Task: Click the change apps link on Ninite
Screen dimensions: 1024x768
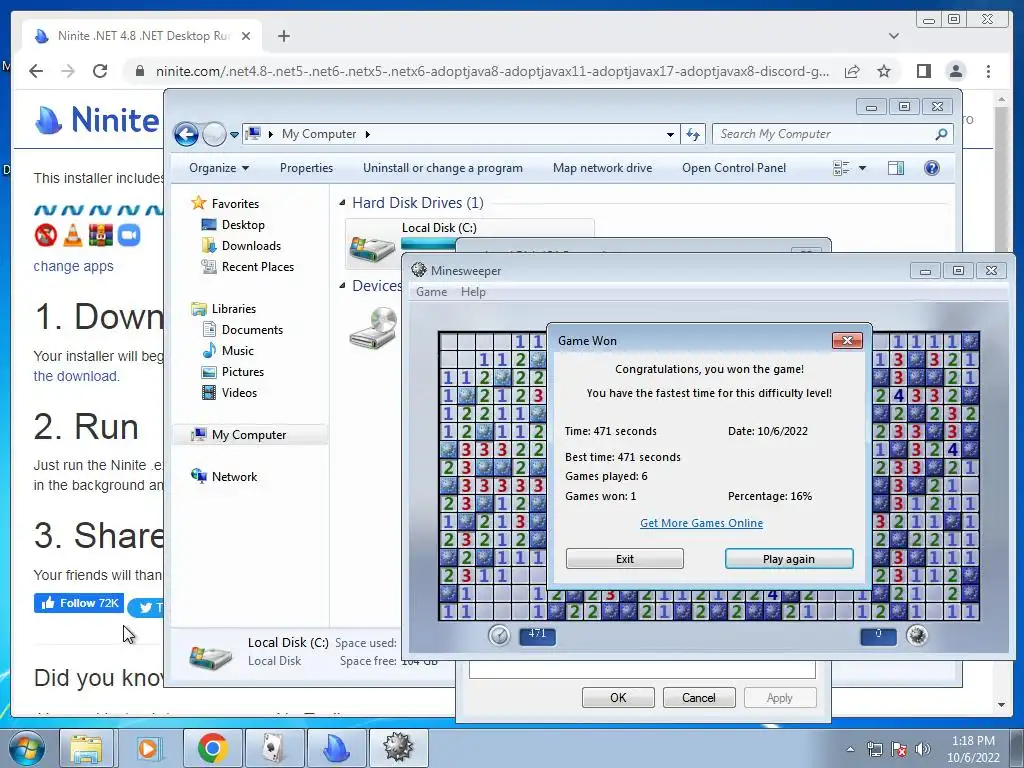Action: [73, 266]
